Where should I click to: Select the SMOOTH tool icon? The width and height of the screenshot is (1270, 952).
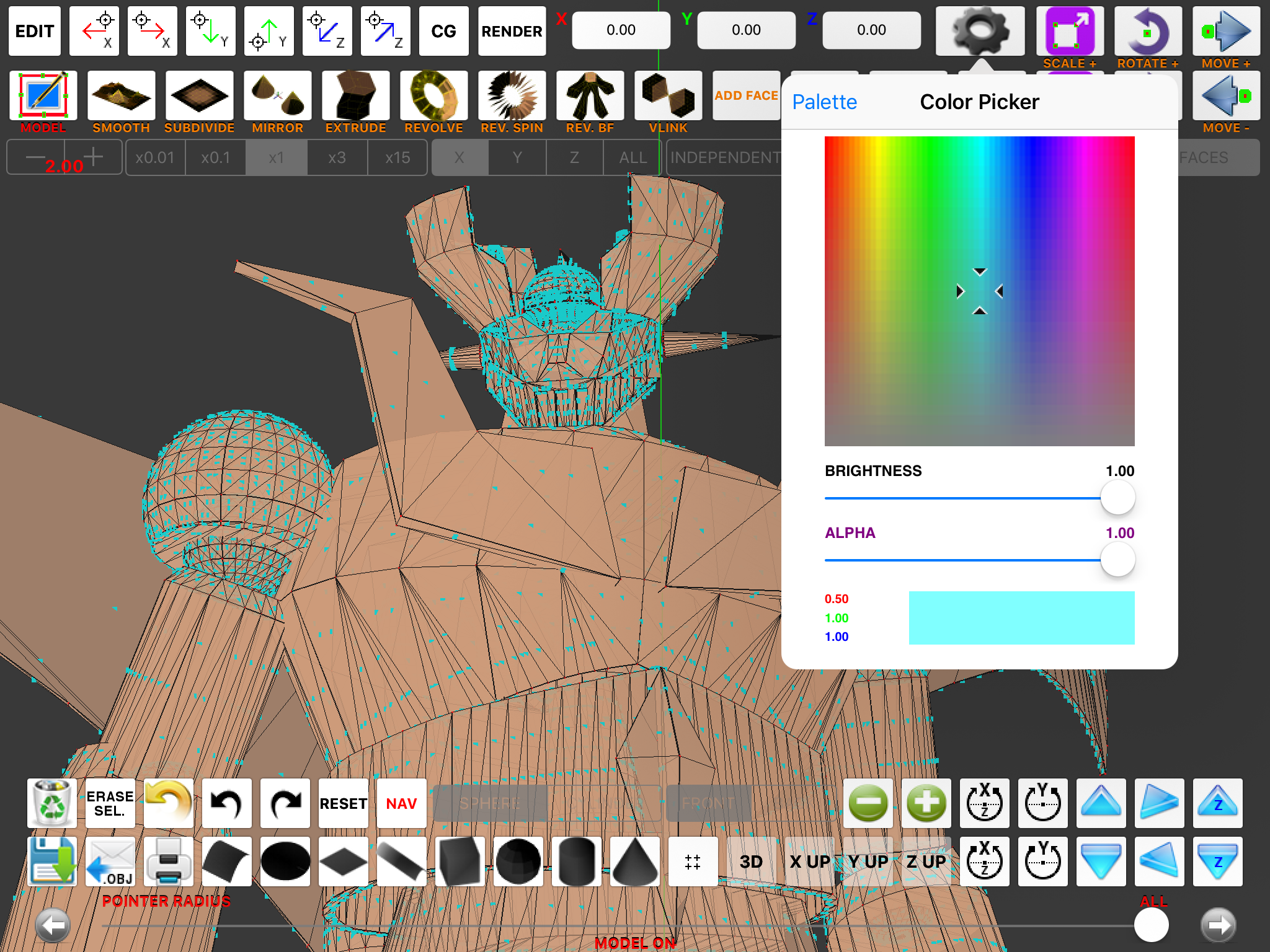[x=122, y=95]
